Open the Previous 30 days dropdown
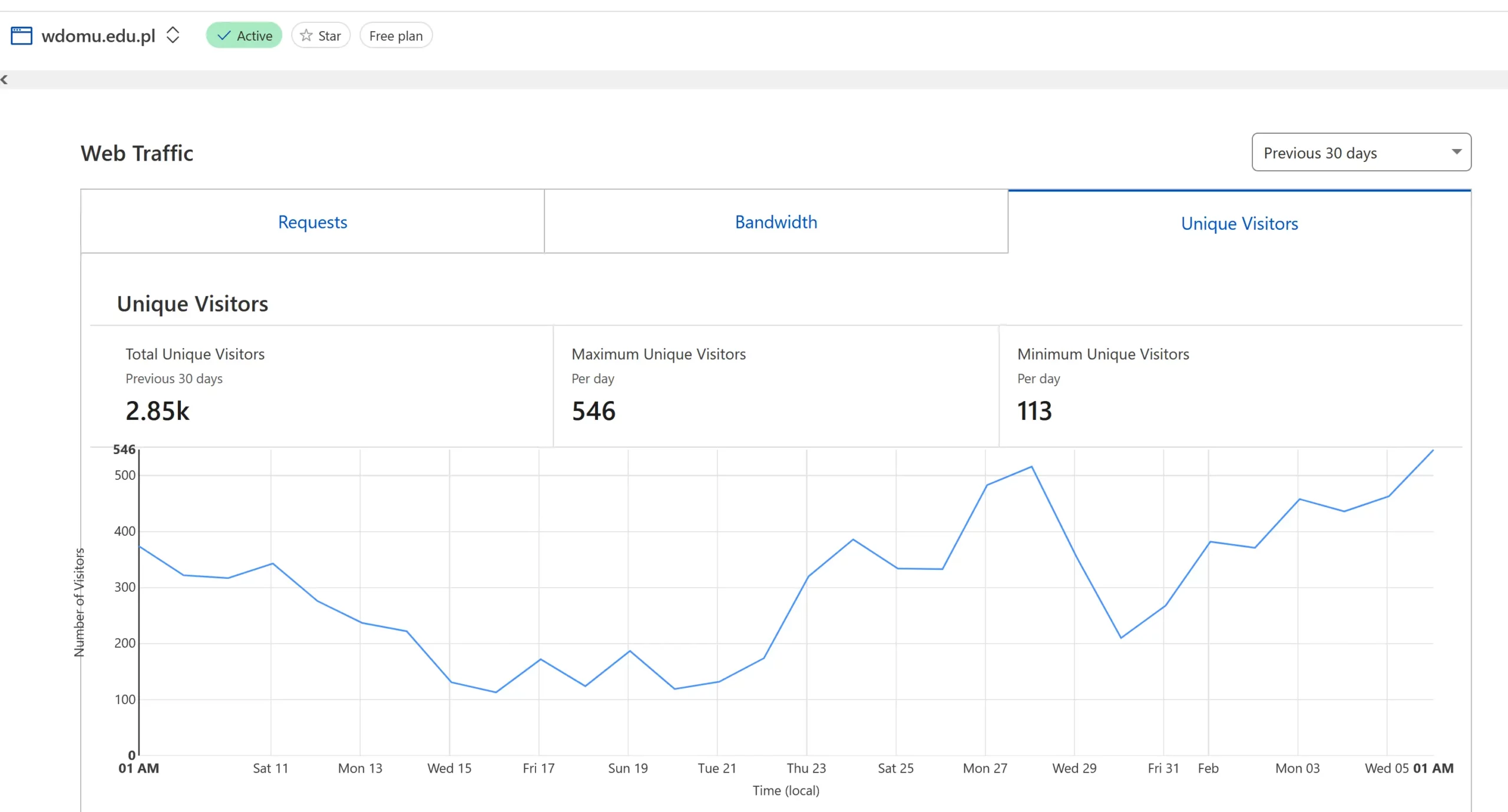 pyautogui.click(x=1361, y=153)
